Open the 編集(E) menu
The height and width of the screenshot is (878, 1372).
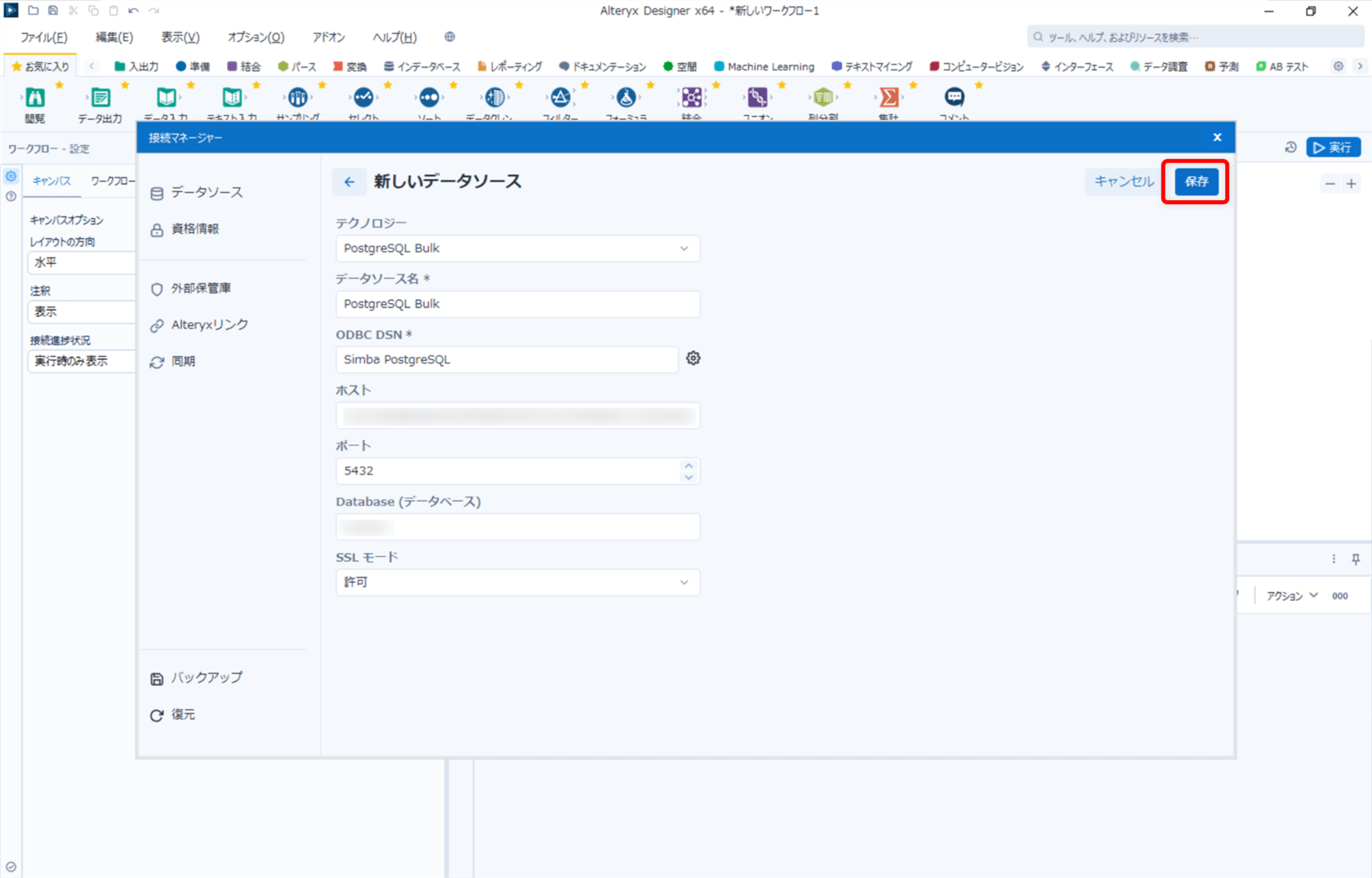pos(114,37)
